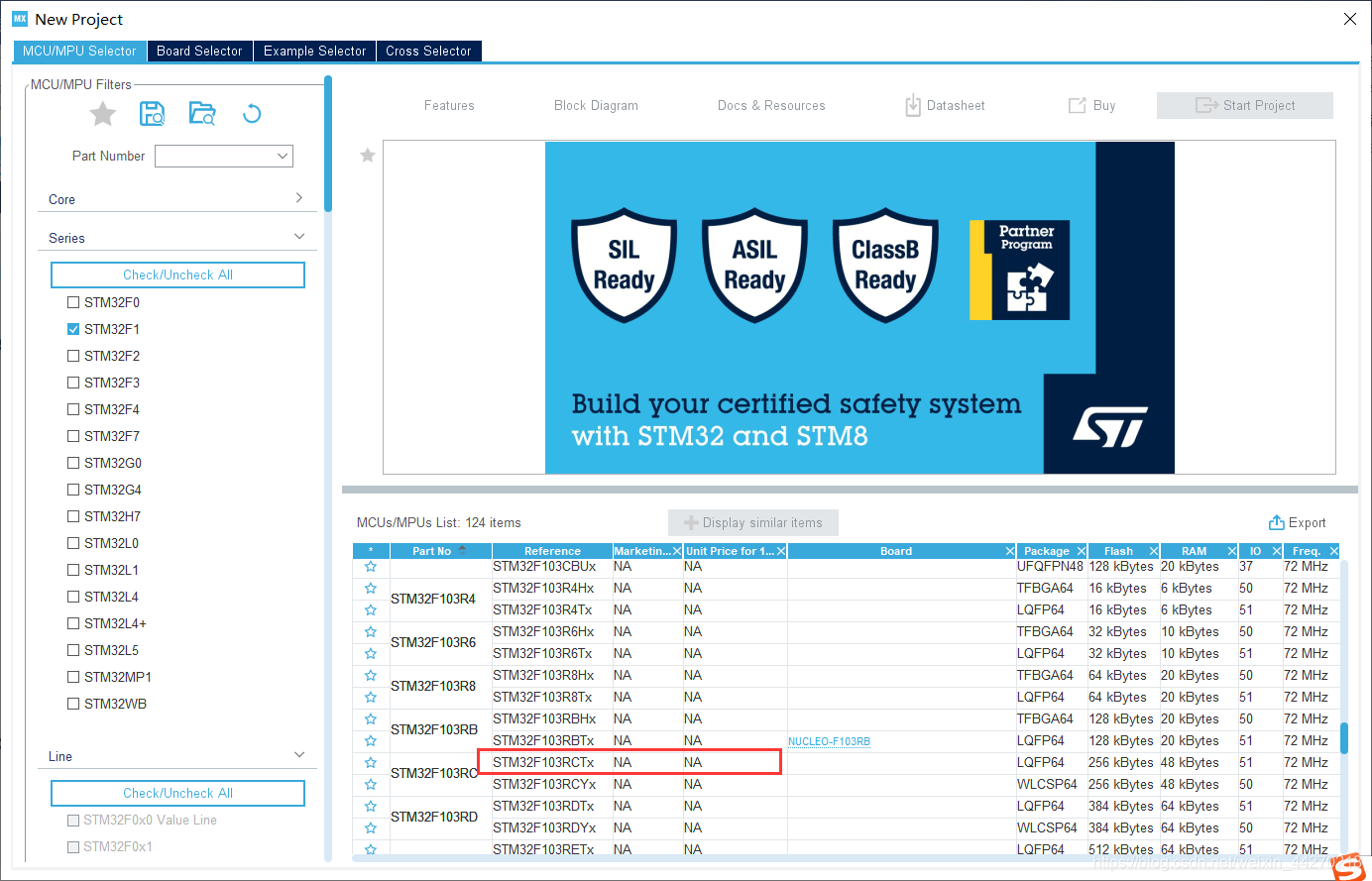
Task: Check the STM32F0 series checkbox
Action: pyautogui.click(x=73, y=302)
